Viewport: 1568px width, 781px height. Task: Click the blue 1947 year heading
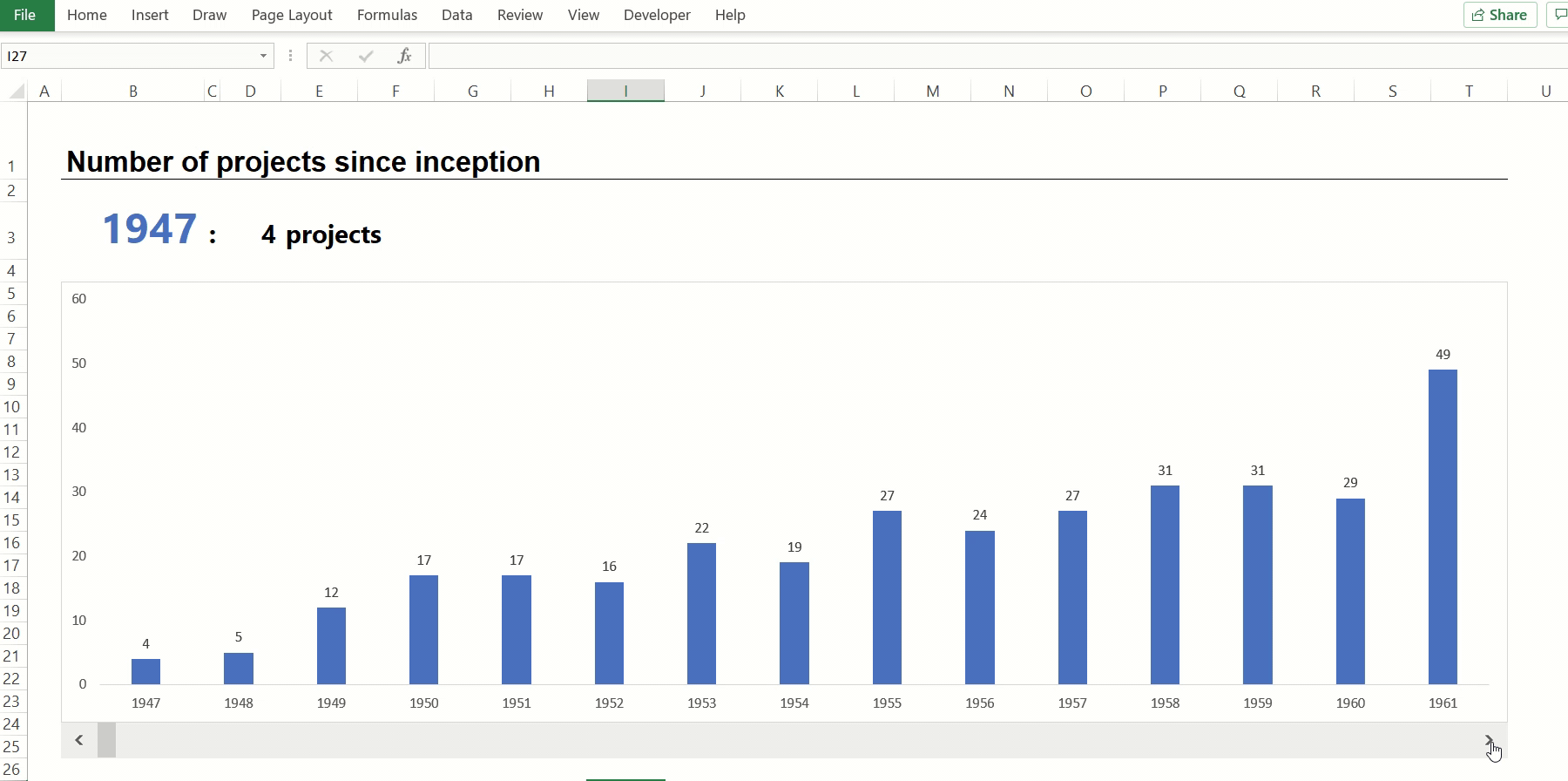coord(150,228)
